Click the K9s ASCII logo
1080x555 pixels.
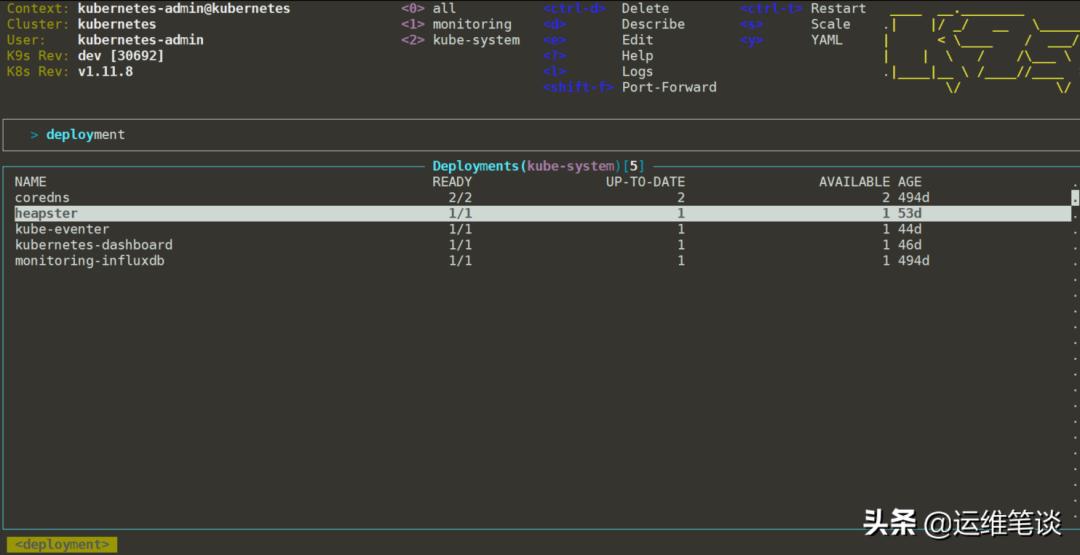tap(982, 48)
